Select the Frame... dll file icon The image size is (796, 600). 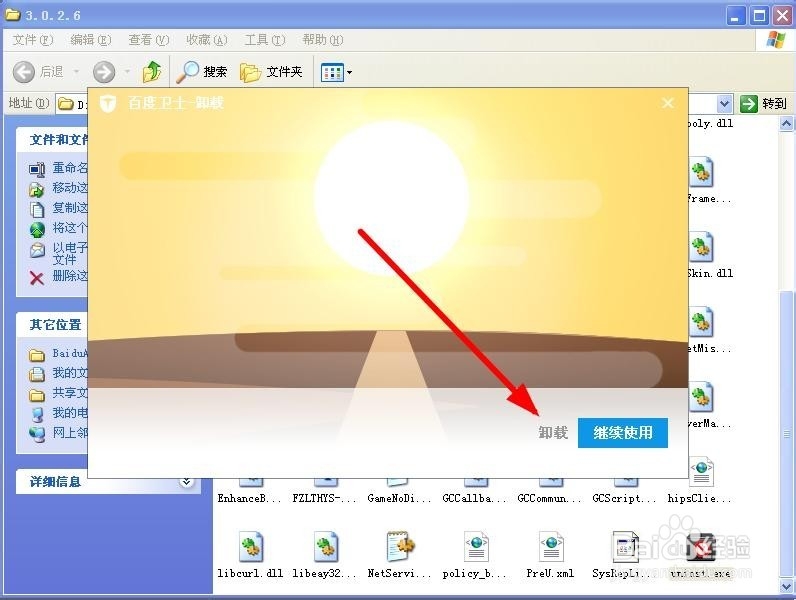pos(702,173)
